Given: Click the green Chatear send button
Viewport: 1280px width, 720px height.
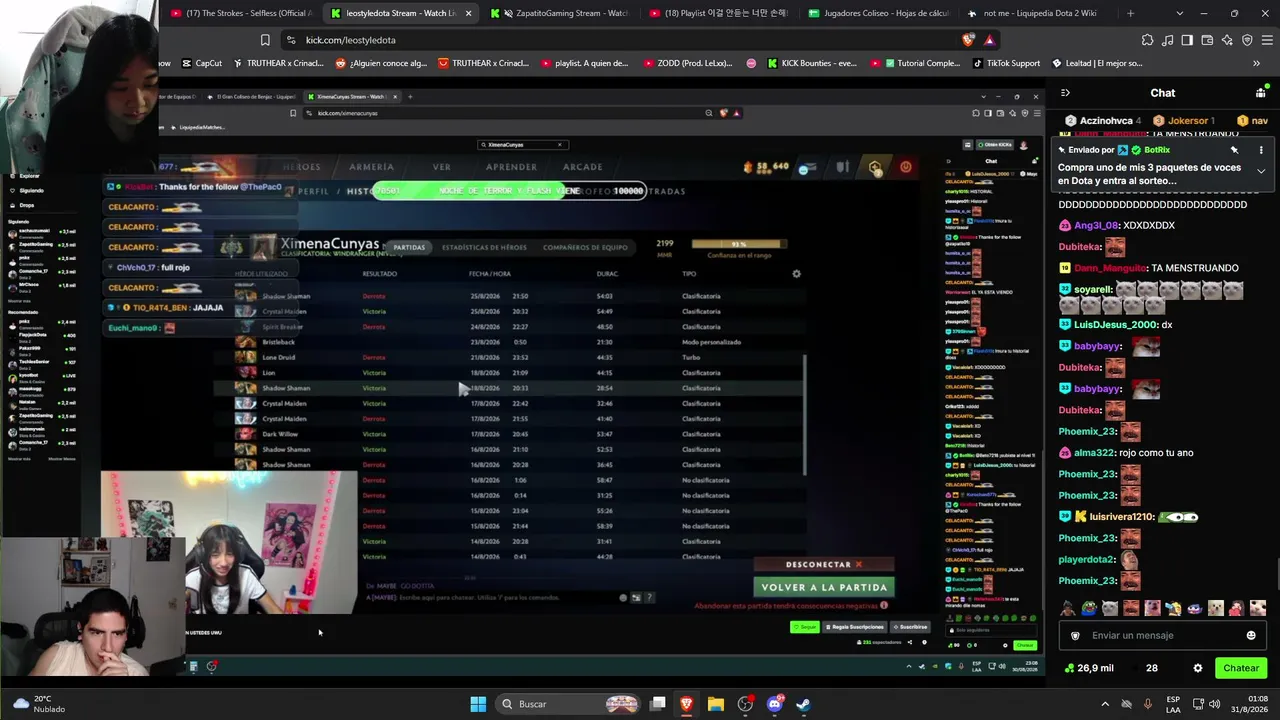Looking at the screenshot, I should (x=1241, y=668).
